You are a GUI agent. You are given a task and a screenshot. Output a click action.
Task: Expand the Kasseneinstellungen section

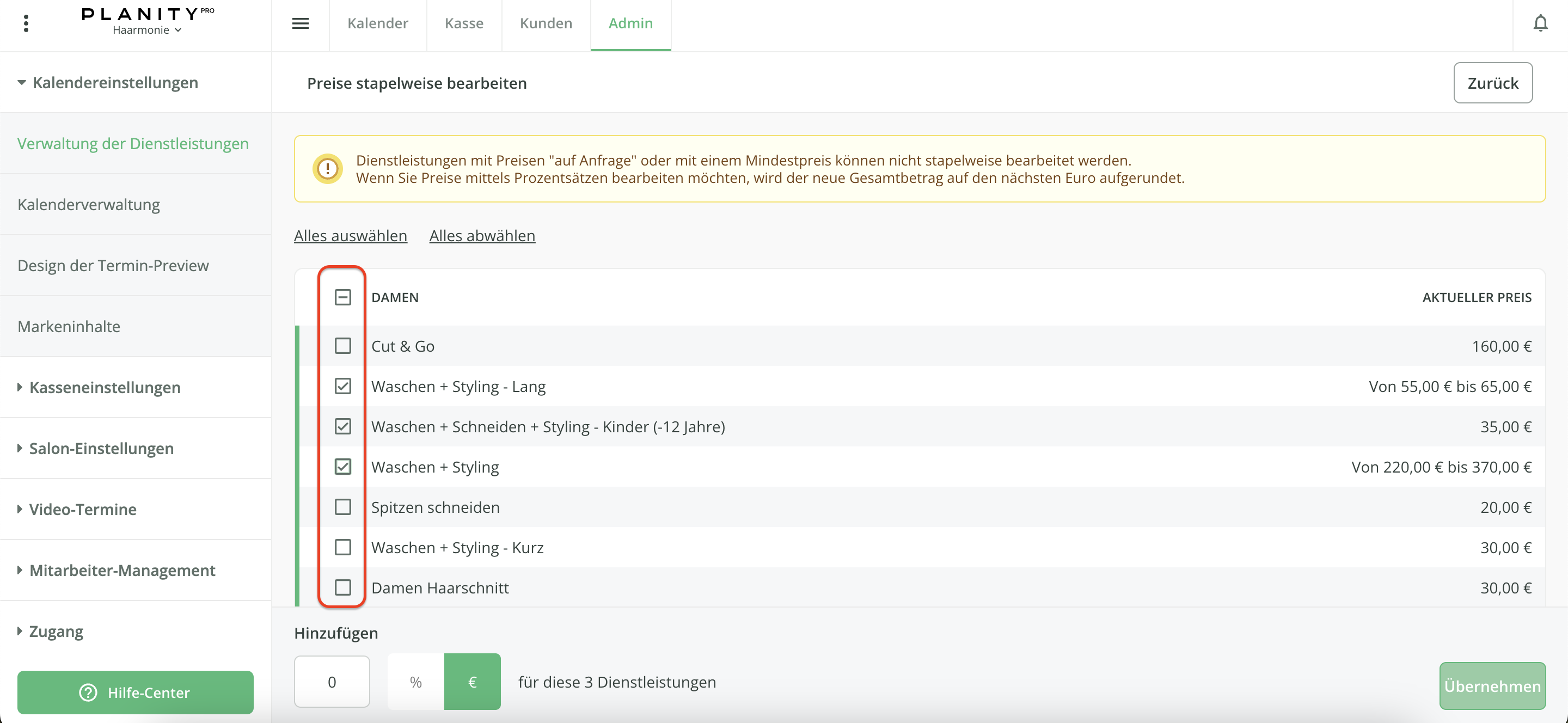click(105, 387)
